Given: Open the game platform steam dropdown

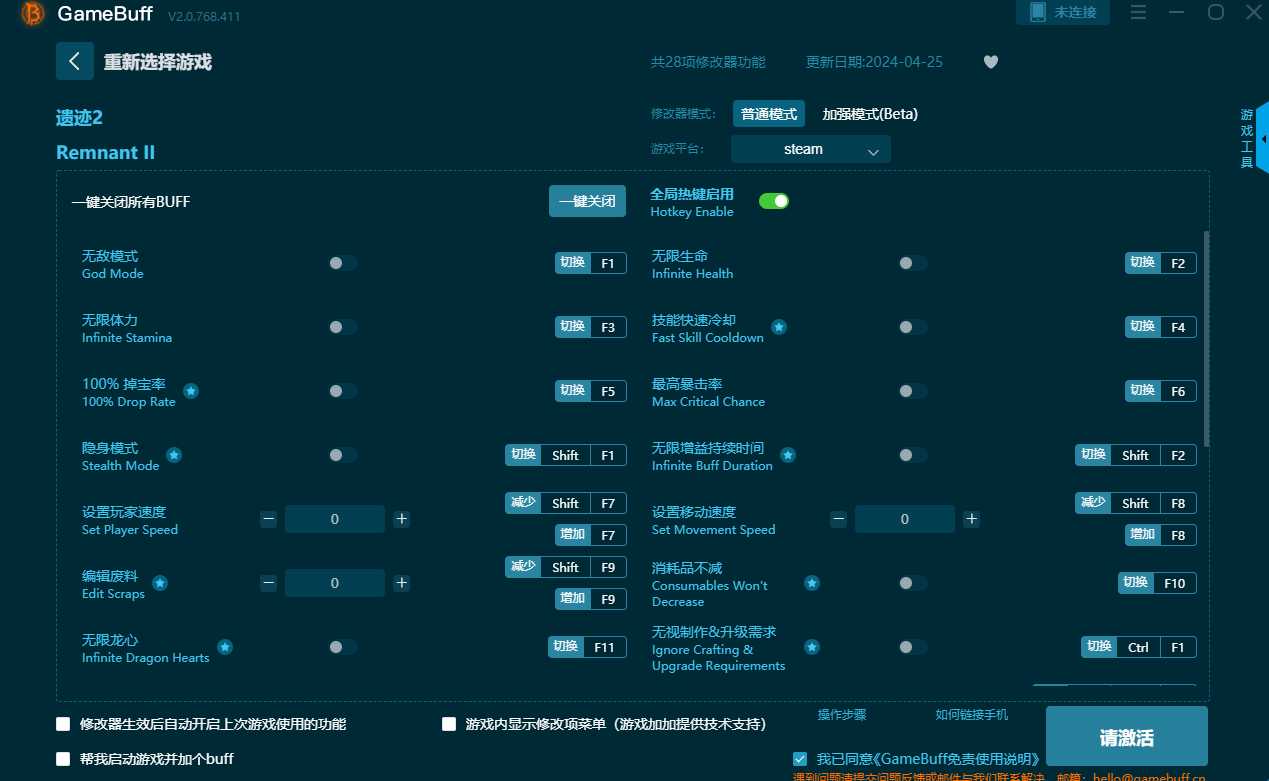Looking at the screenshot, I should (811, 149).
